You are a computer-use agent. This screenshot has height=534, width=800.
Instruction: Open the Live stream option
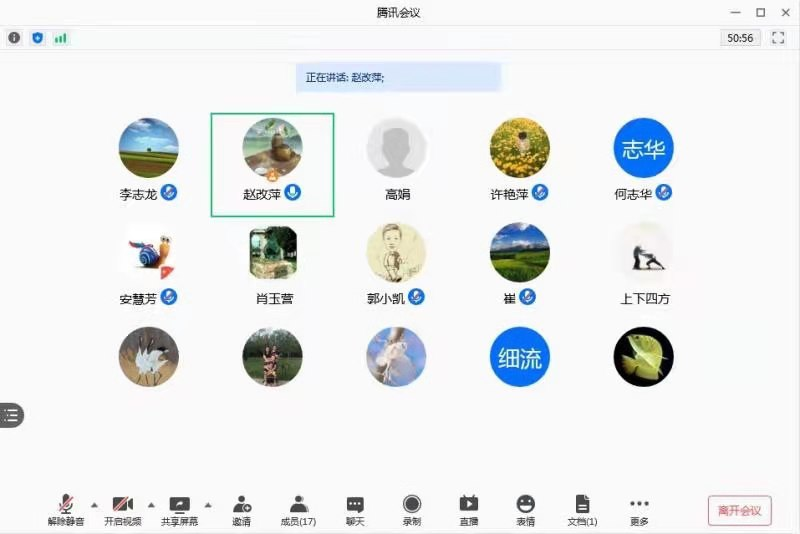pyautogui.click(x=469, y=509)
